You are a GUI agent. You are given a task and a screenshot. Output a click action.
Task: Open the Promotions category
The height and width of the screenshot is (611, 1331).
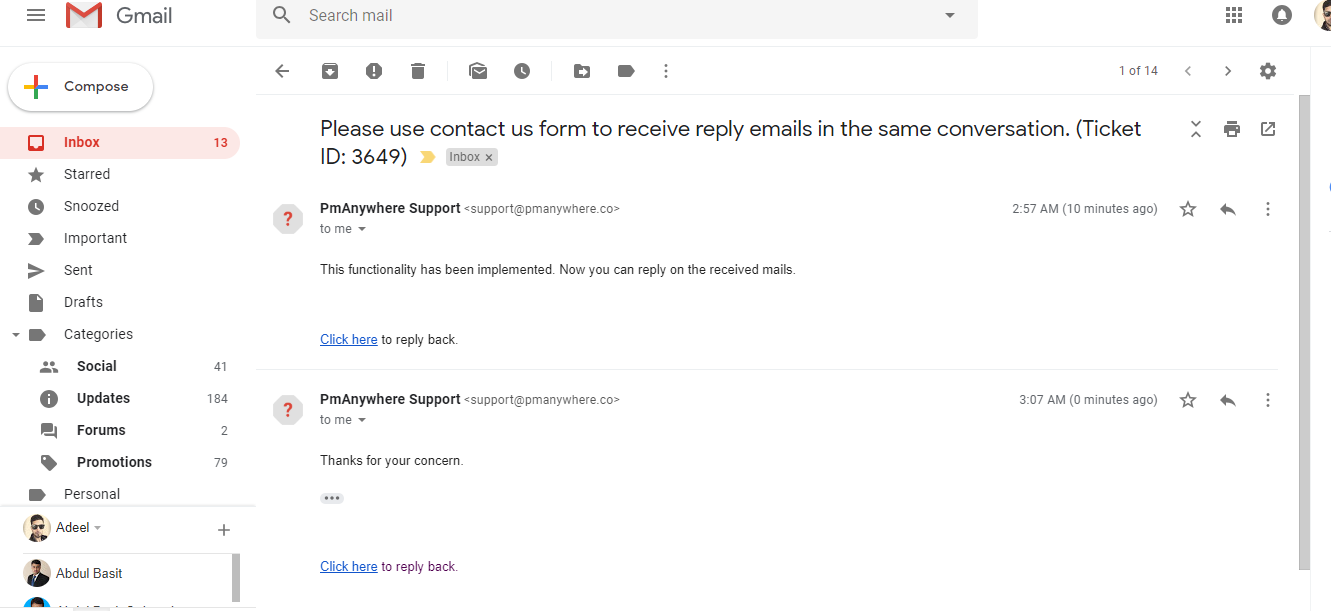click(x=114, y=462)
